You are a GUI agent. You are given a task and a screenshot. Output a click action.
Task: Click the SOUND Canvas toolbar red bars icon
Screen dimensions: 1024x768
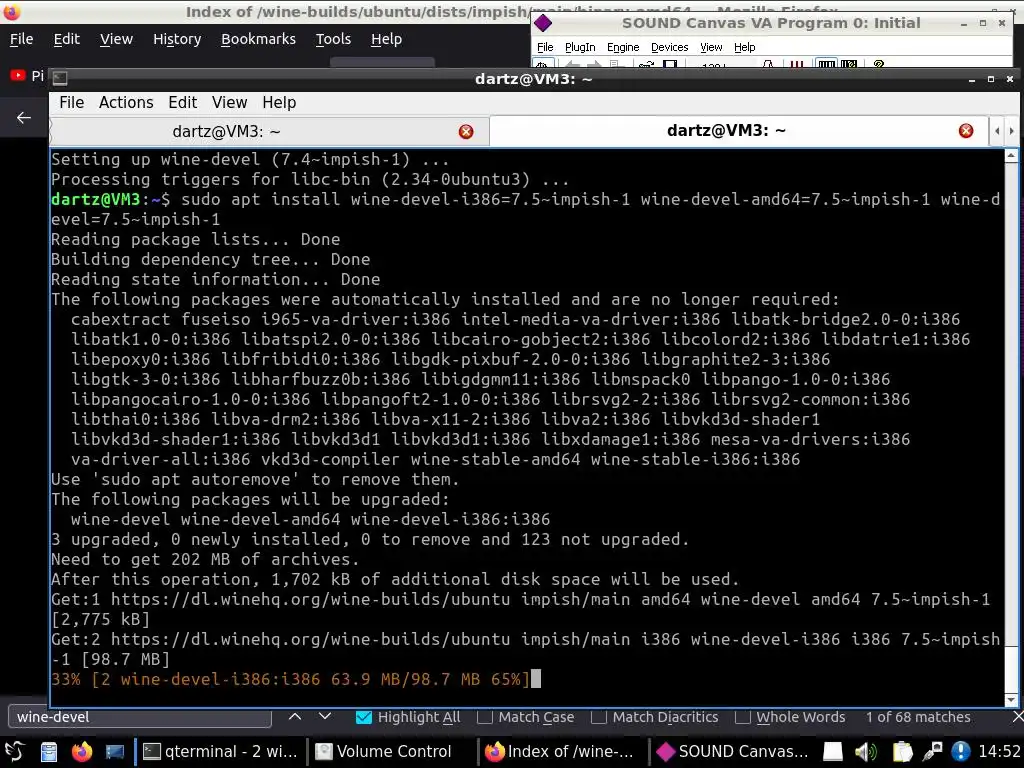pyautogui.click(x=796, y=64)
